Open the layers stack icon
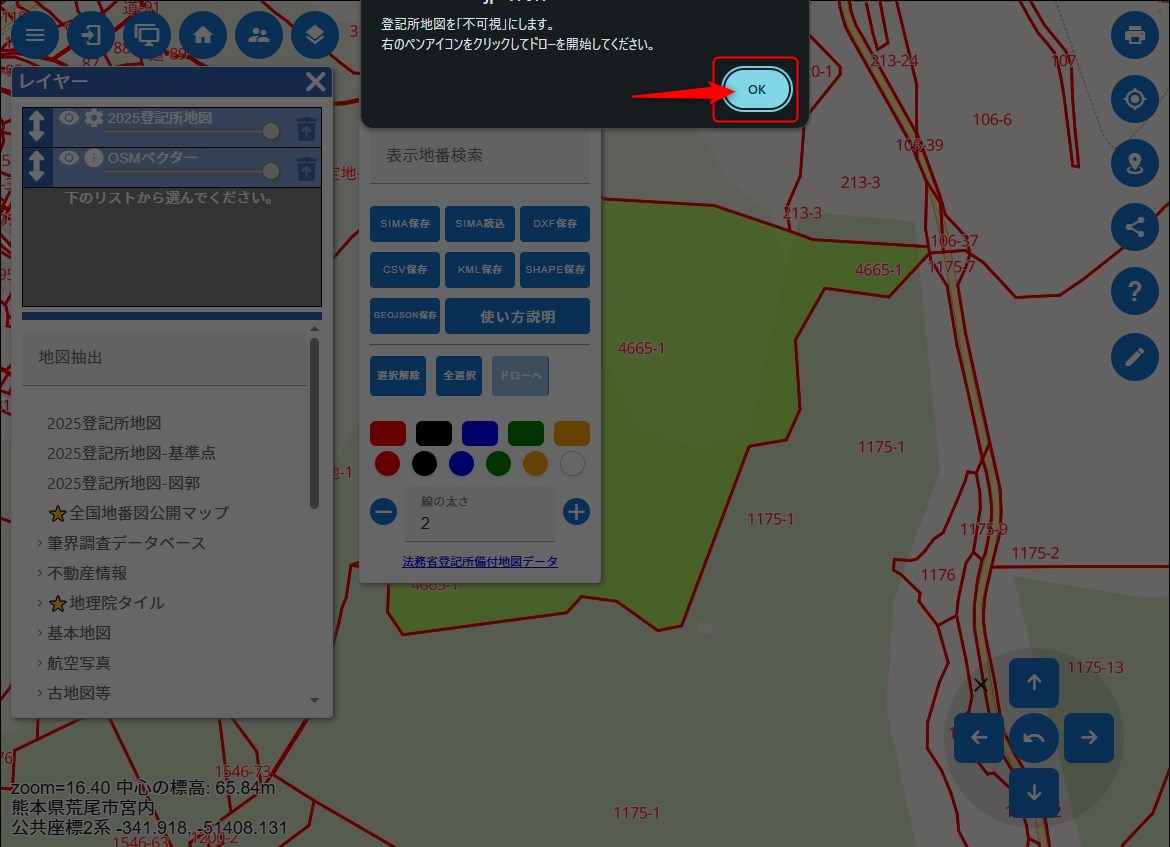 [x=315, y=36]
